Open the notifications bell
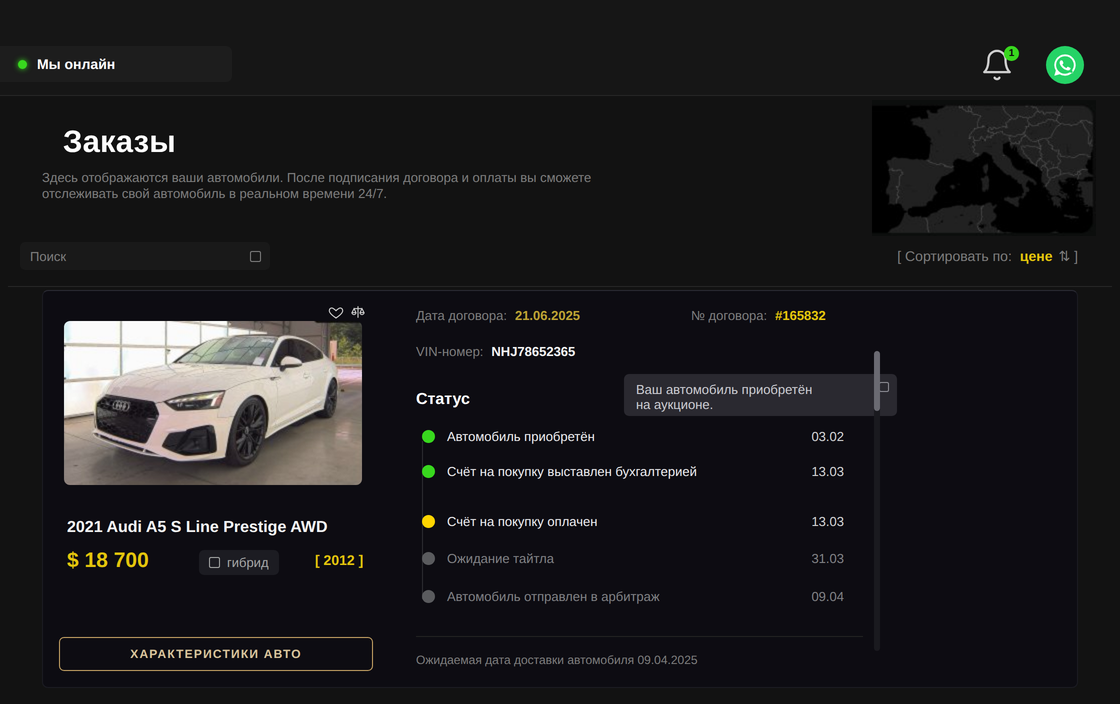 click(996, 65)
